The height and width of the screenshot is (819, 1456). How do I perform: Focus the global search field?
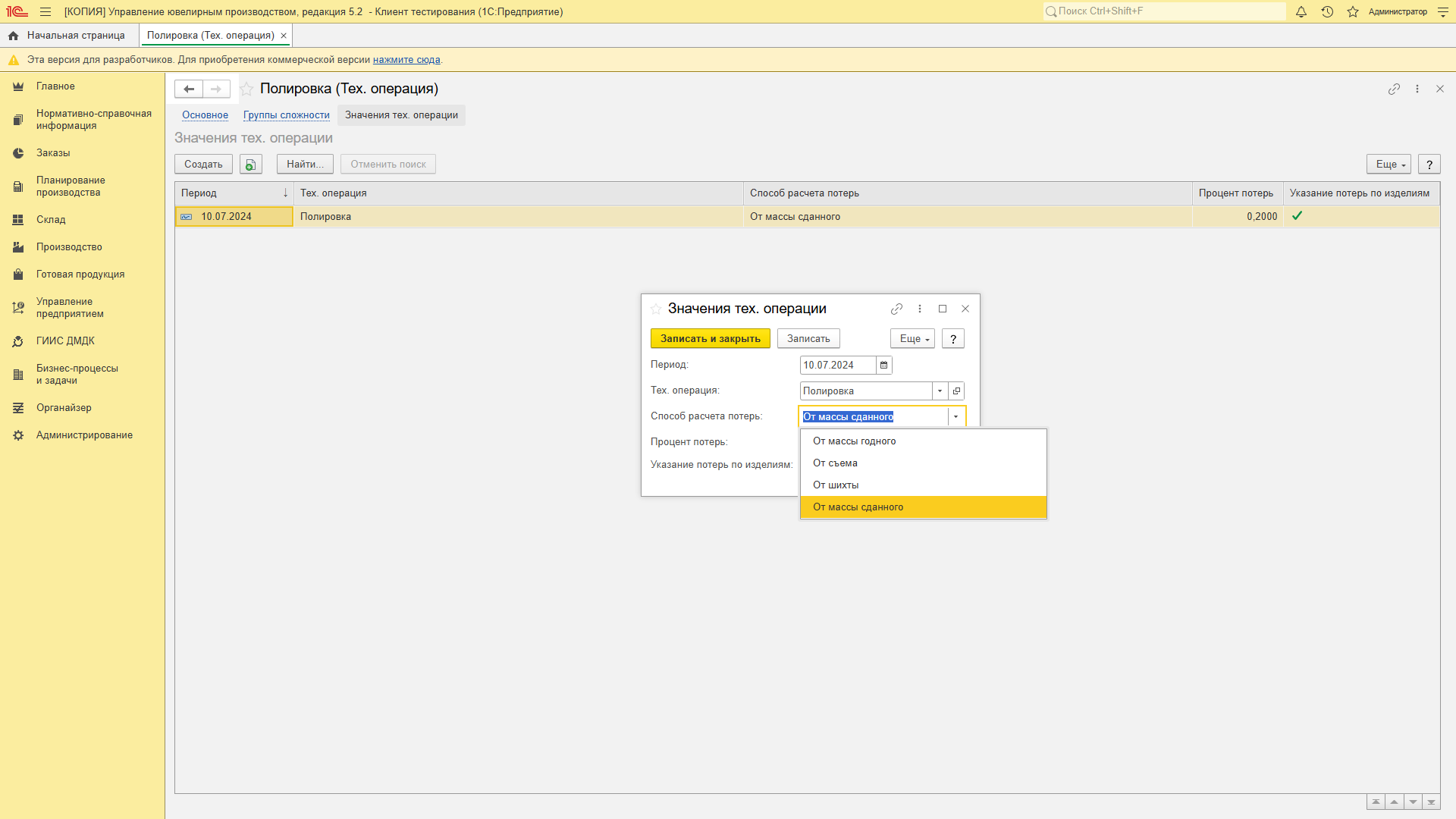[1165, 11]
